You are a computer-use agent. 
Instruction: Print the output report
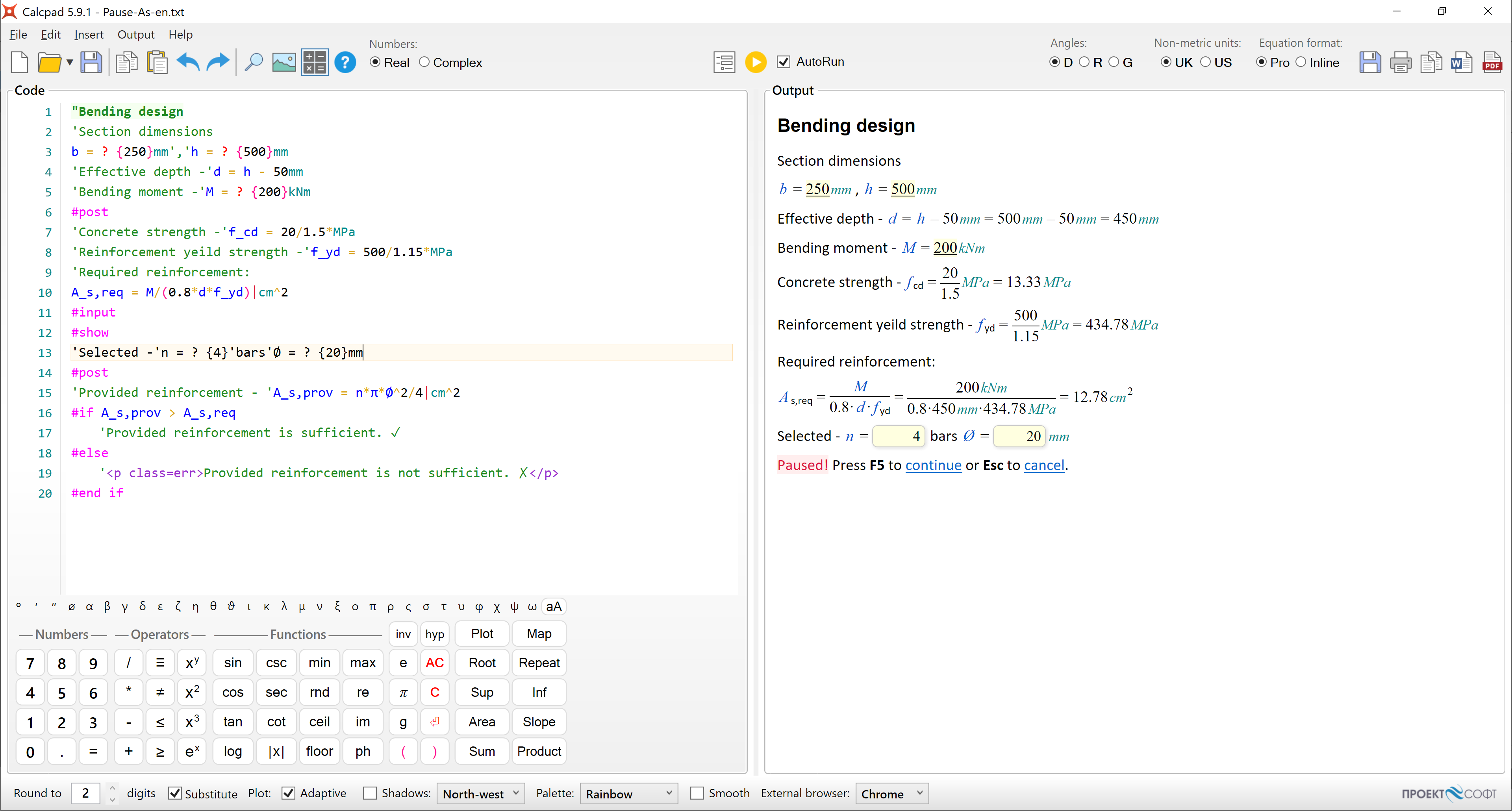point(1401,62)
